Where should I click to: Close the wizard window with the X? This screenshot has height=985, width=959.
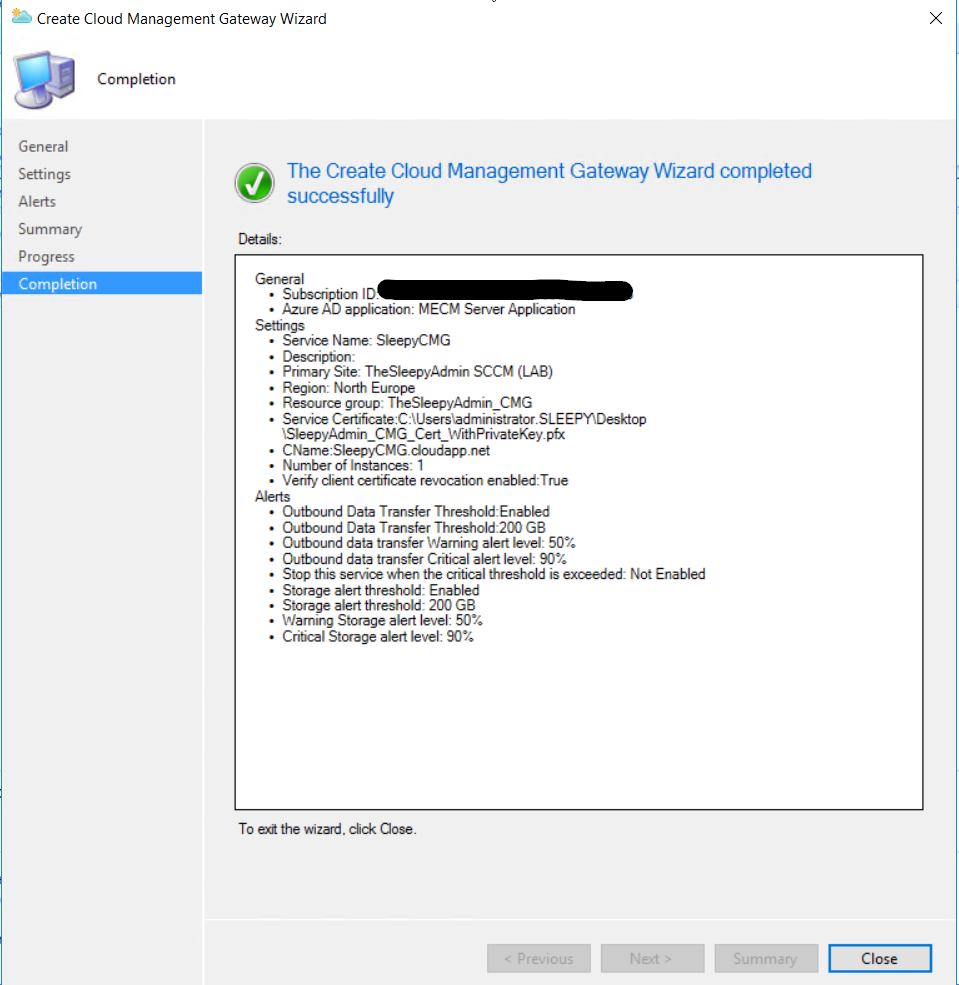click(935, 18)
